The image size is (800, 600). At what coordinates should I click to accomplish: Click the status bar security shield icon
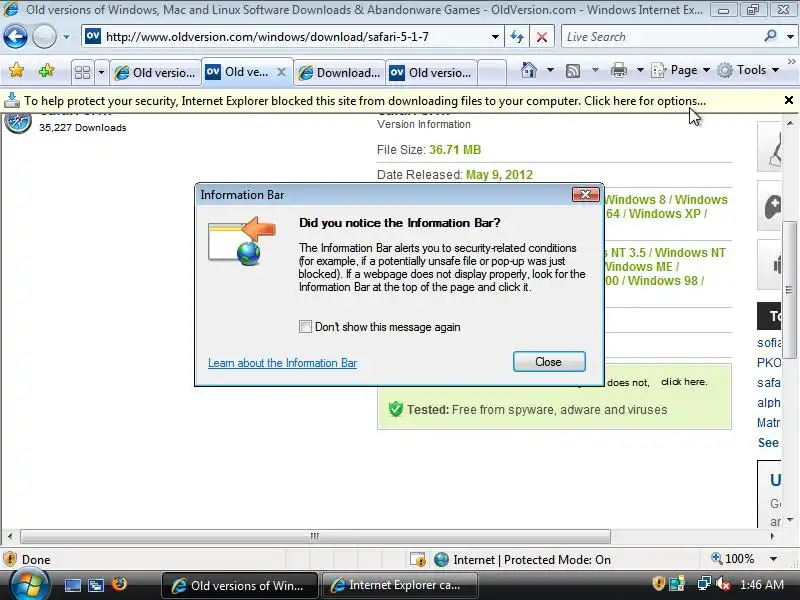pos(10,559)
